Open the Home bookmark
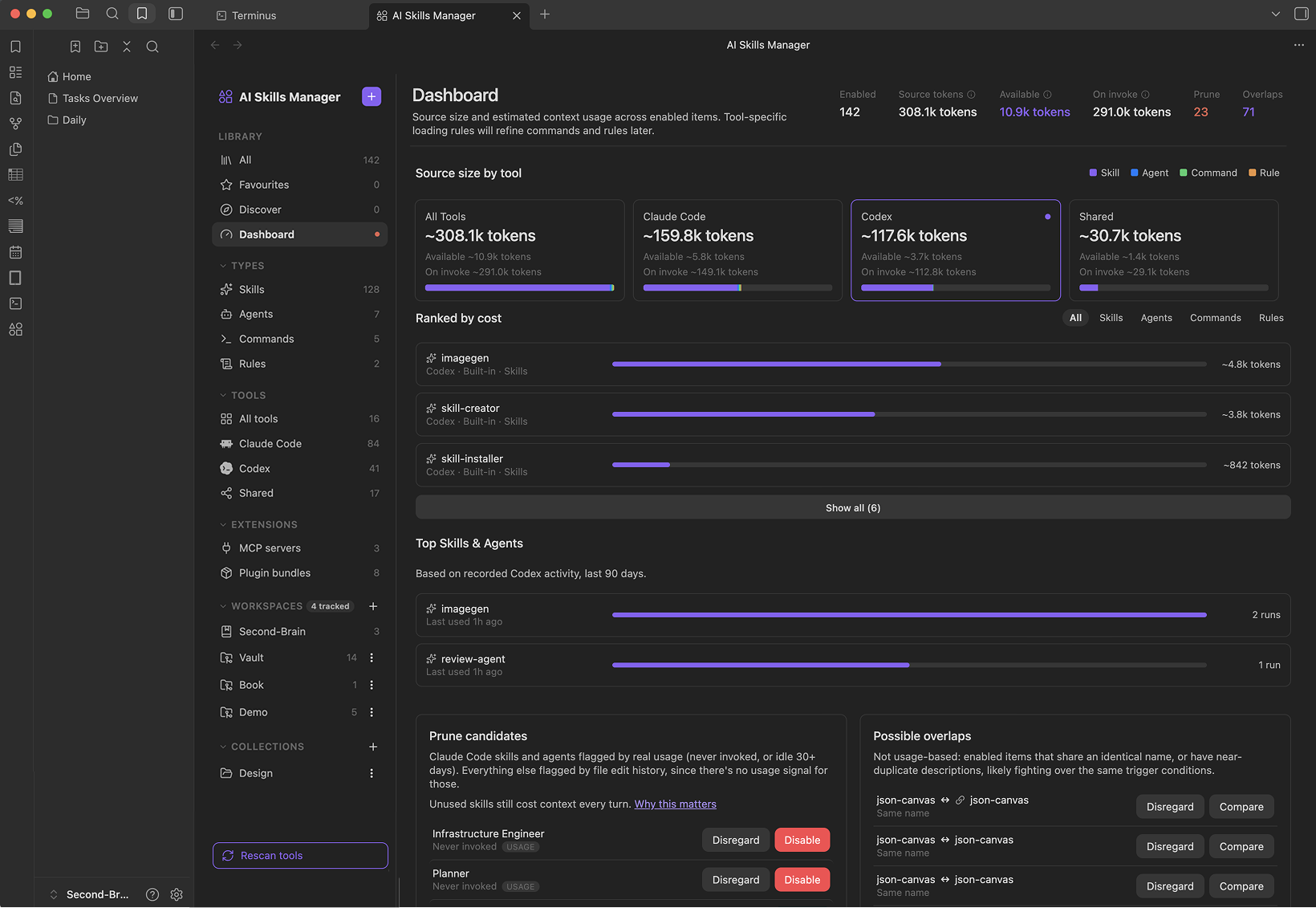This screenshot has height=908, width=1316. click(x=69, y=76)
